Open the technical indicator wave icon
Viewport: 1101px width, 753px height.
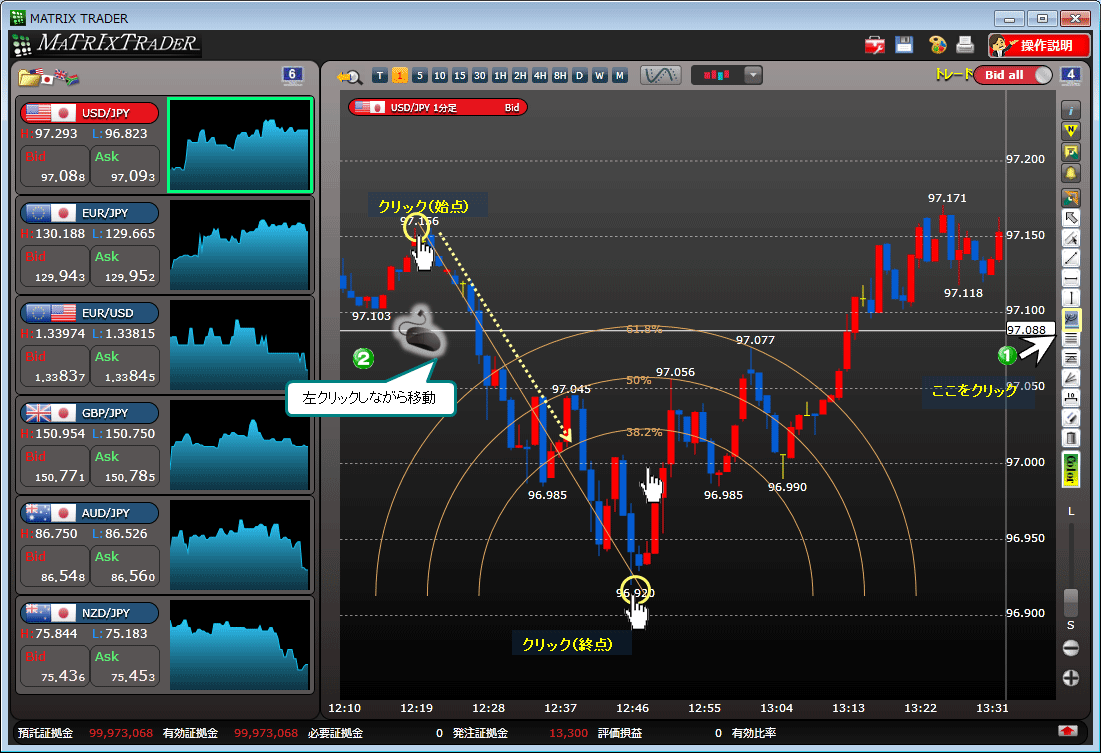point(660,75)
